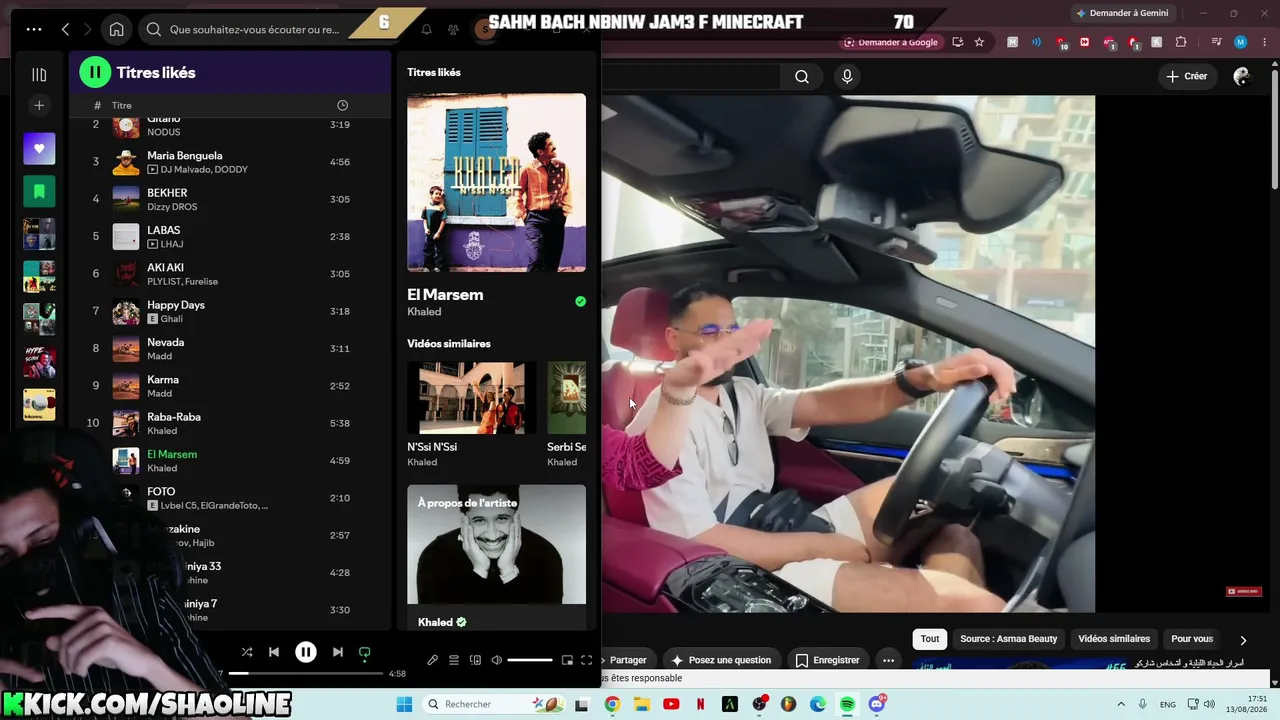Create a new playlist with plus button
Screen dimensions: 1280x720
(39, 105)
